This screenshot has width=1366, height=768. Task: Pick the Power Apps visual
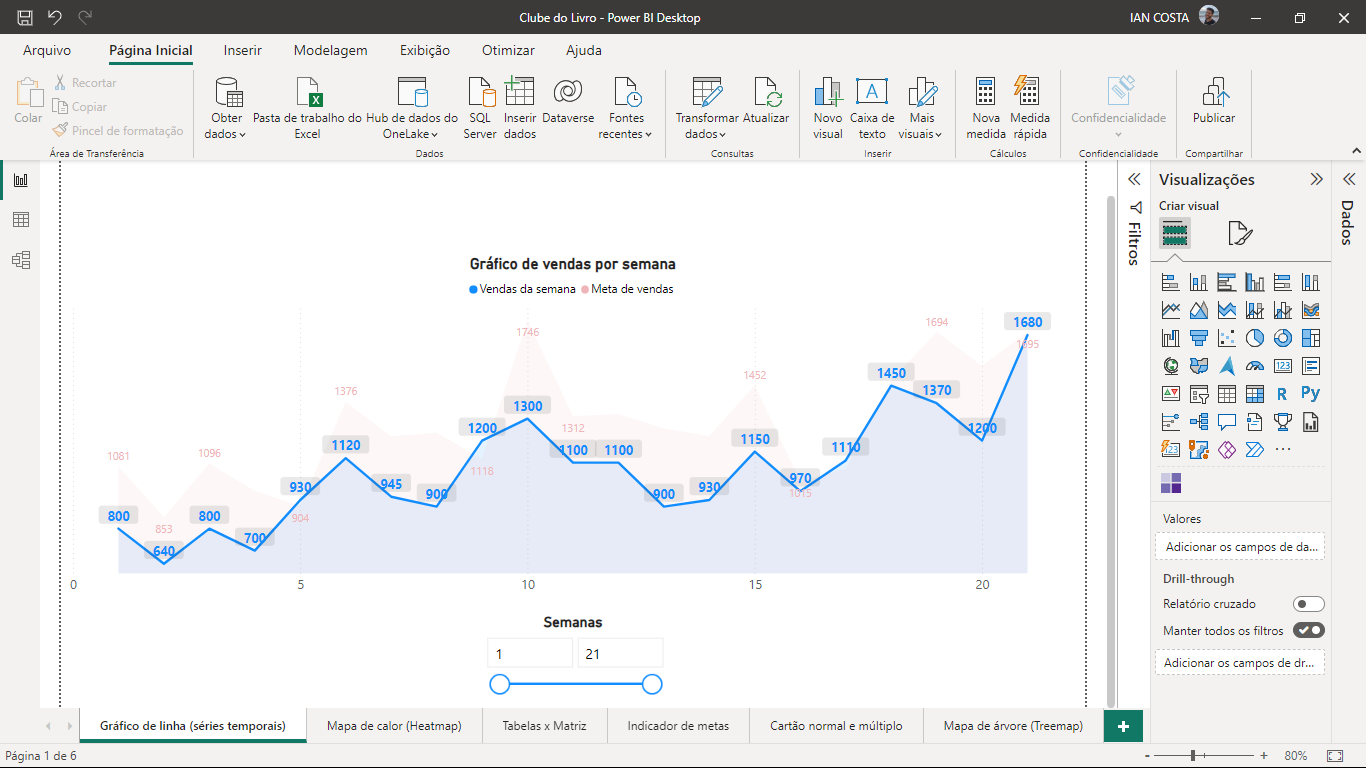(x=1227, y=450)
